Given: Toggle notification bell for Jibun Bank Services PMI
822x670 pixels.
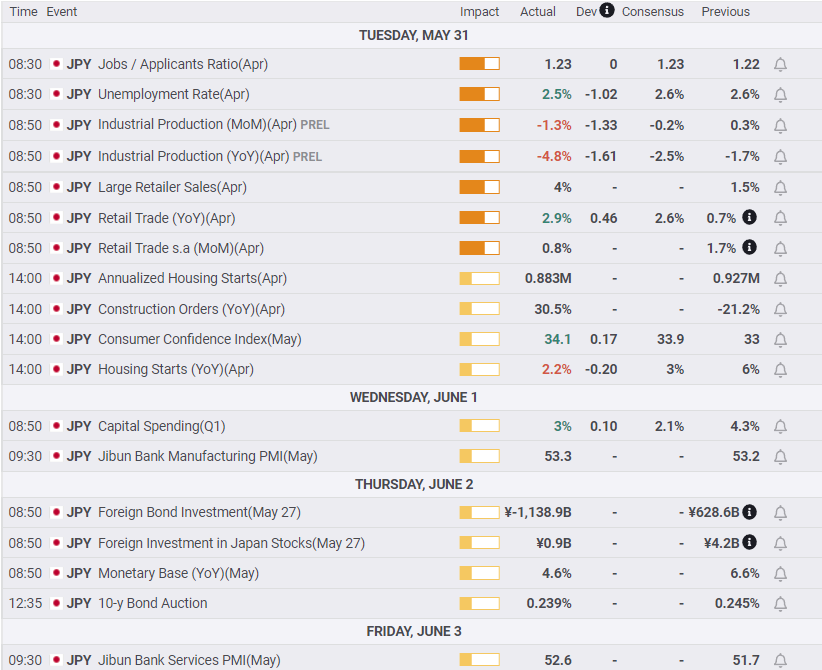Looking at the screenshot, I should (x=780, y=660).
